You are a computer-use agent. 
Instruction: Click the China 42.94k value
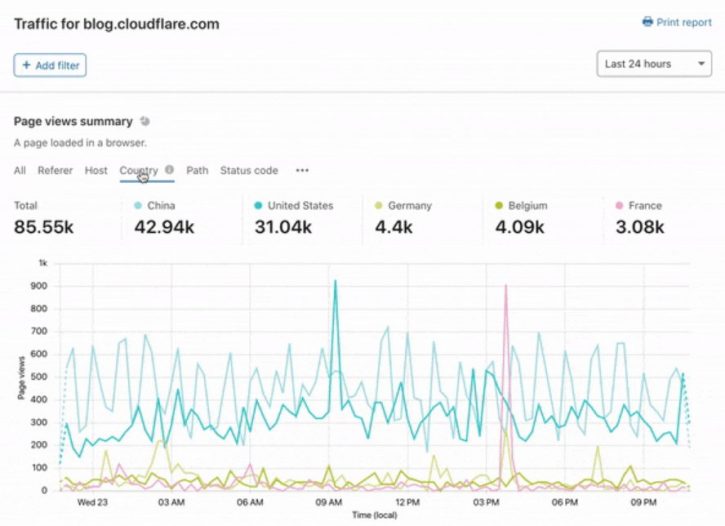pos(164,227)
